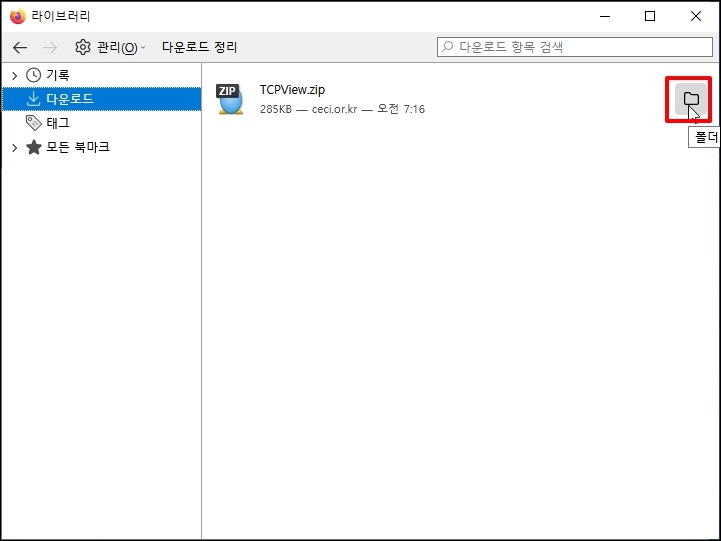Click the Firefox logo in title bar
This screenshot has height=541, width=721.
coord(17,16)
